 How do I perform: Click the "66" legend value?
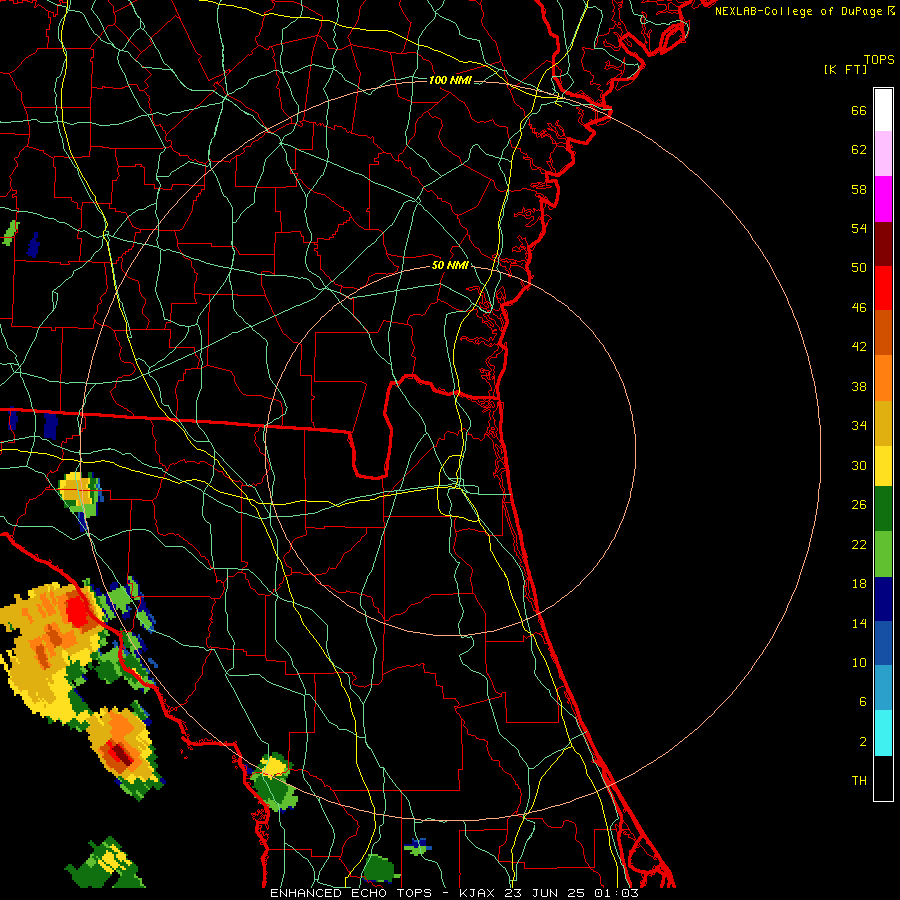[x=859, y=111]
